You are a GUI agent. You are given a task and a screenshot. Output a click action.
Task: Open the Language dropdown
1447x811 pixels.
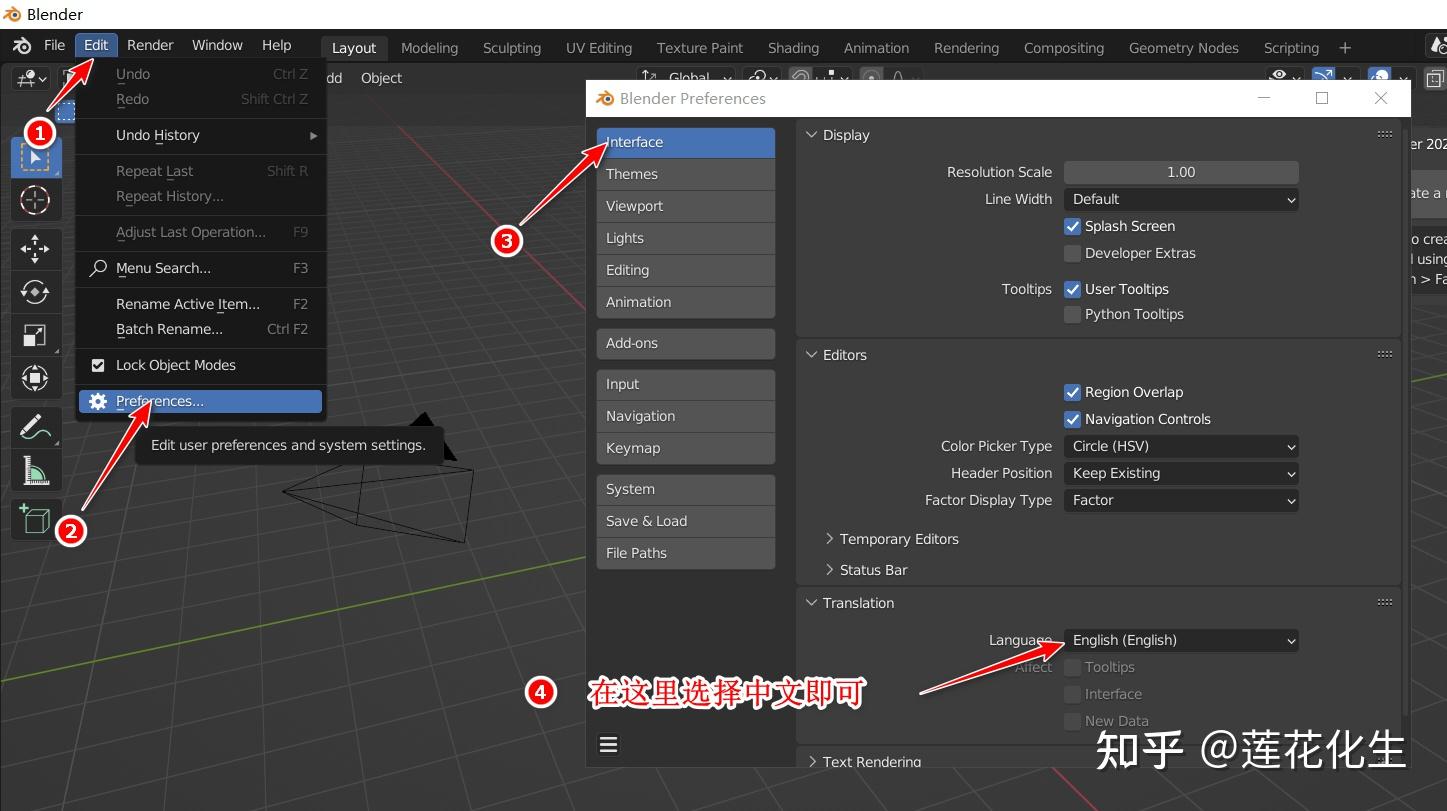pyautogui.click(x=1181, y=640)
